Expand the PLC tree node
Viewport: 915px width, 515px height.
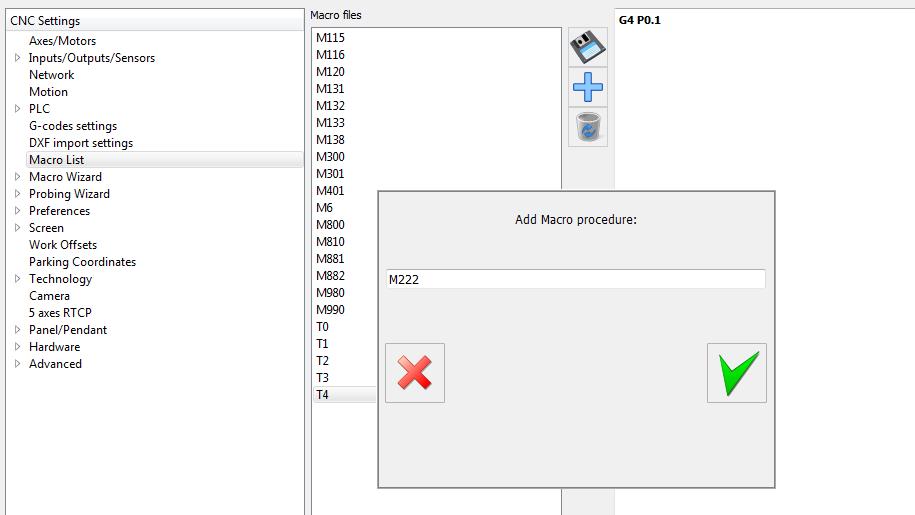[17, 109]
